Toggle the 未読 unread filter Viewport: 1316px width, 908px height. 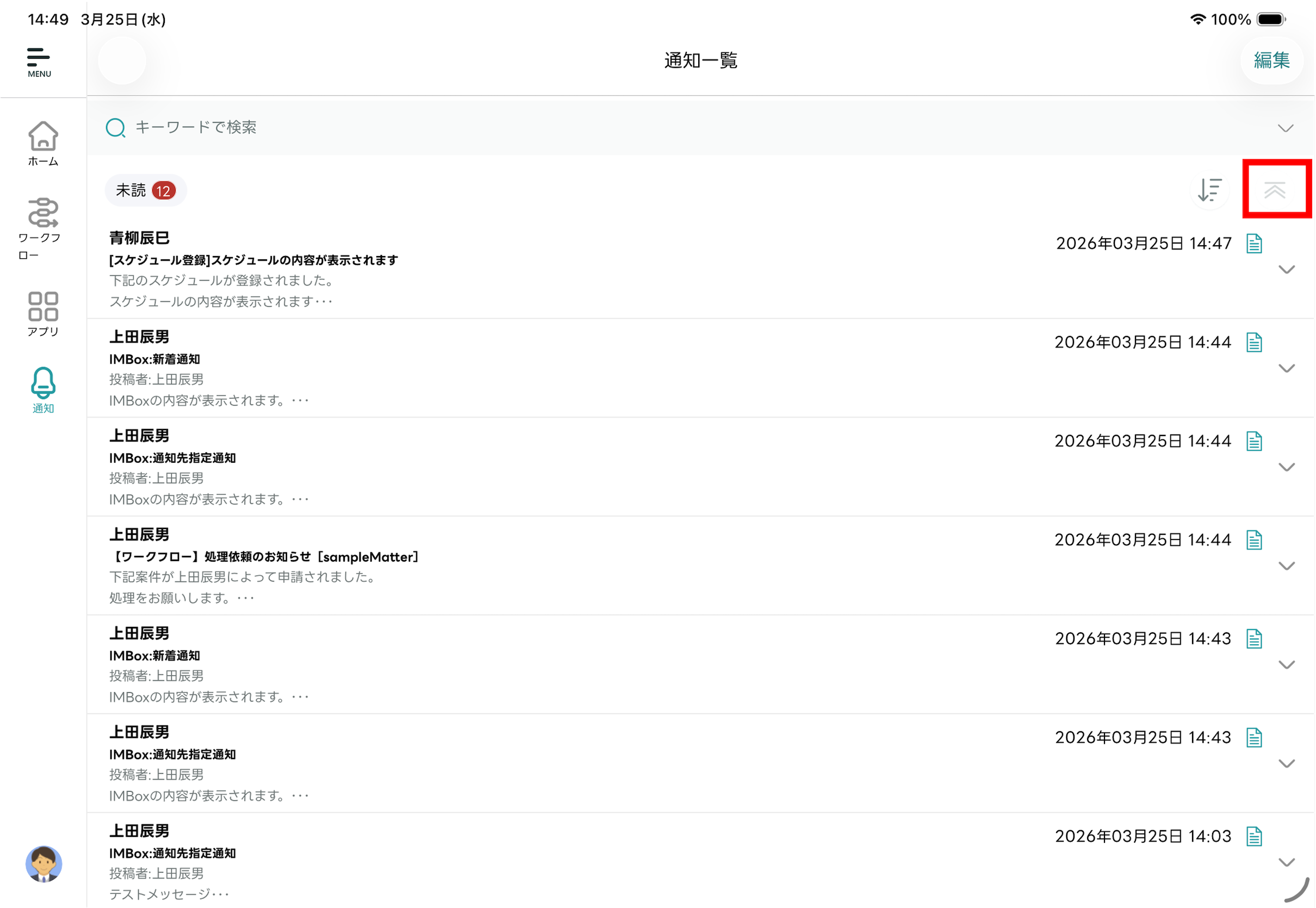tap(145, 190)
